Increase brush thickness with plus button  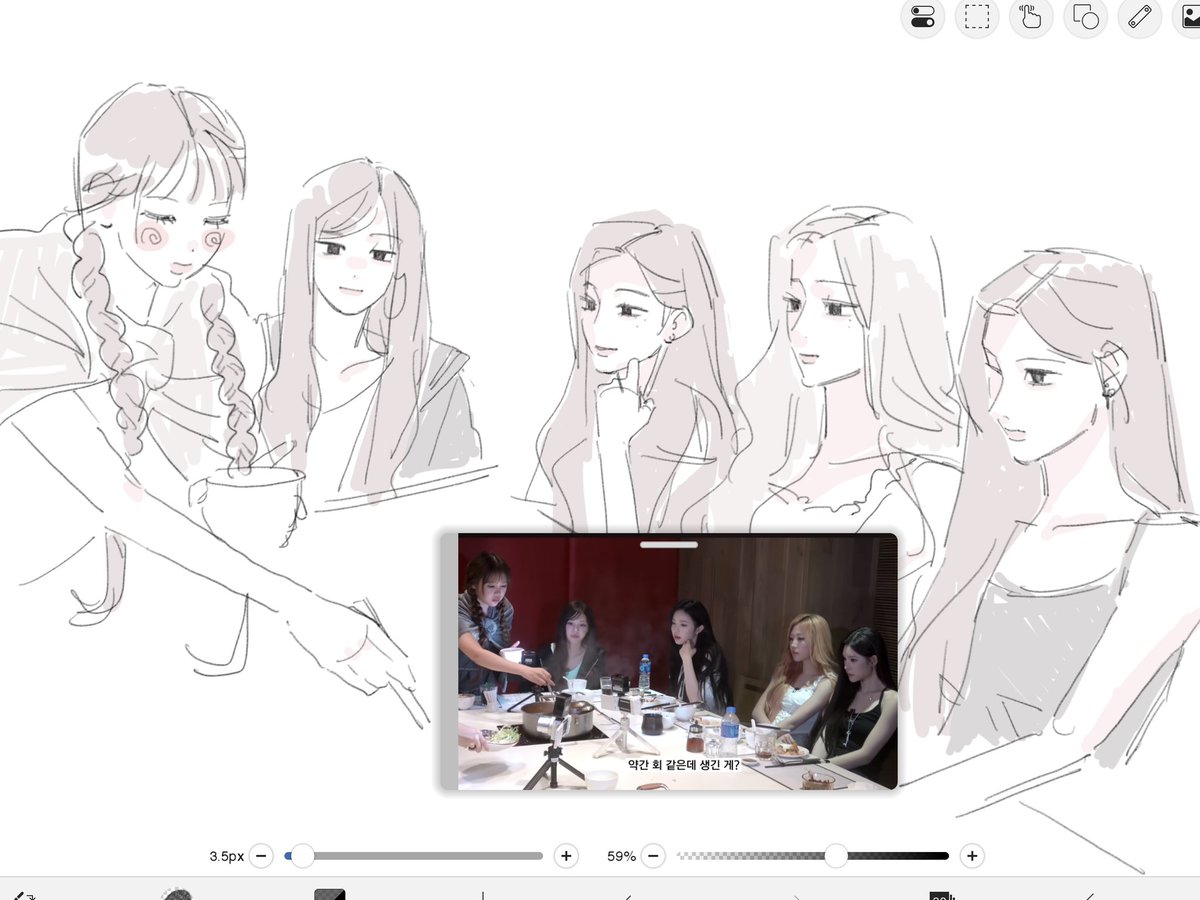tap(566, 856)
